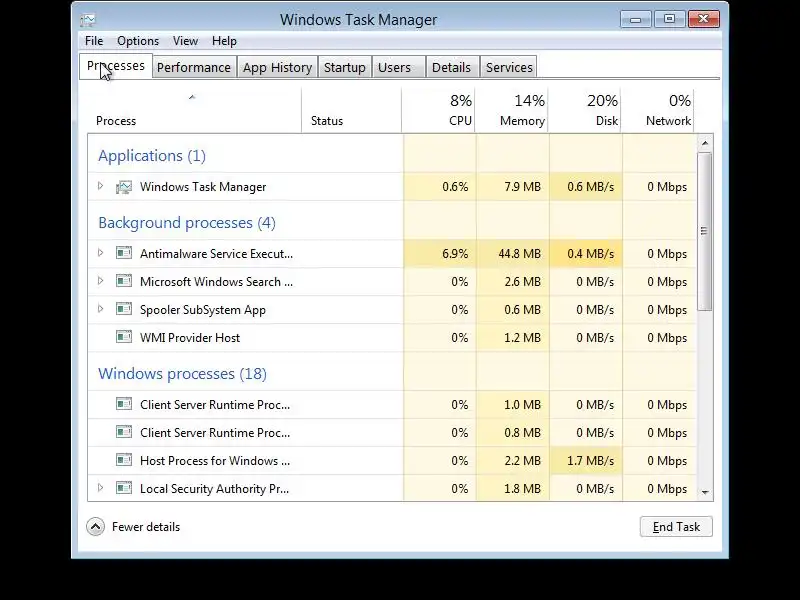Screen dimensions: 800x600
Task: Select the Applications (1) group heading
Action: pyautogui.click(x=152, y=156)
